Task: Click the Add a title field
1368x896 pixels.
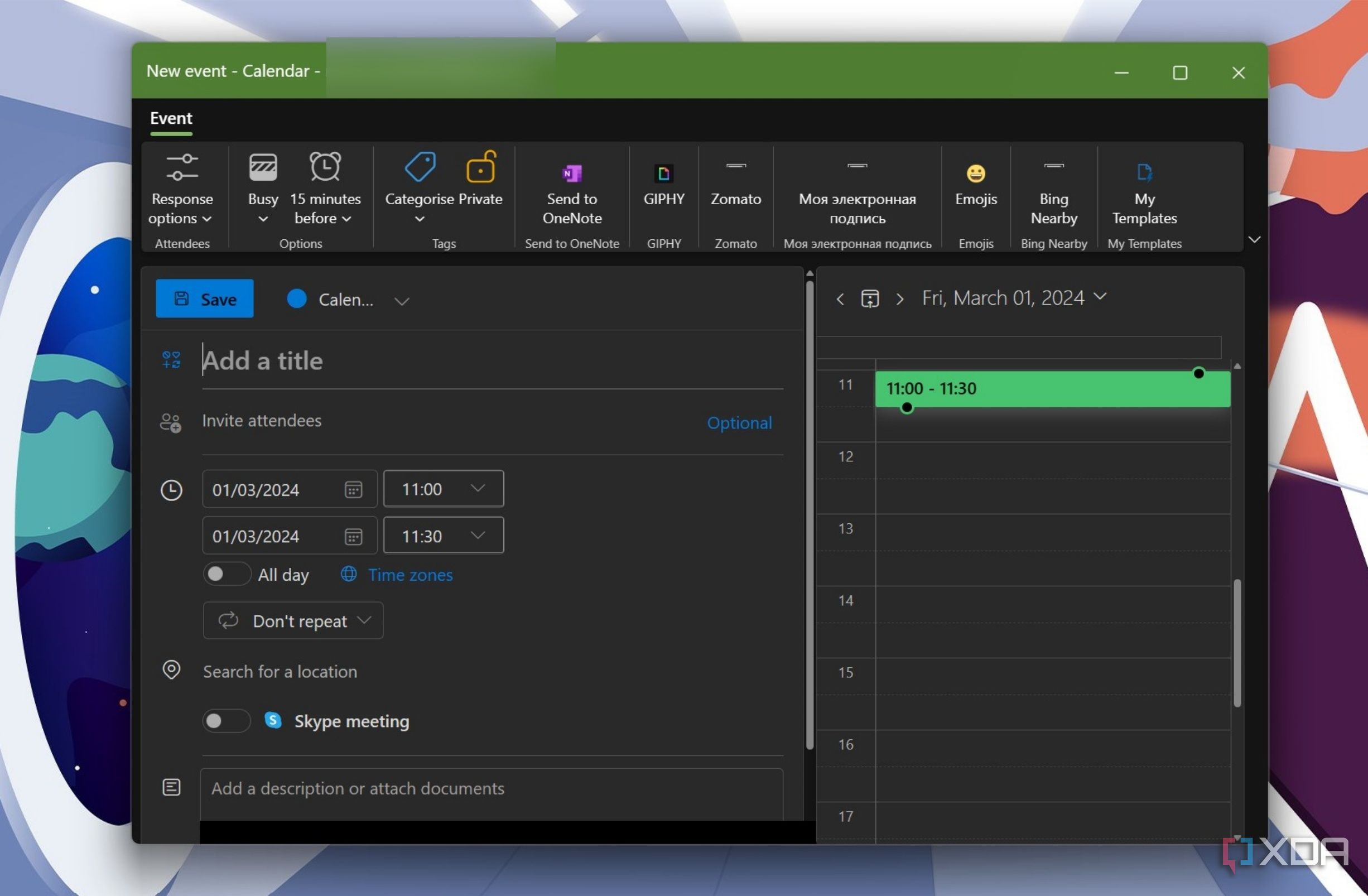Action: click(492, 361)
